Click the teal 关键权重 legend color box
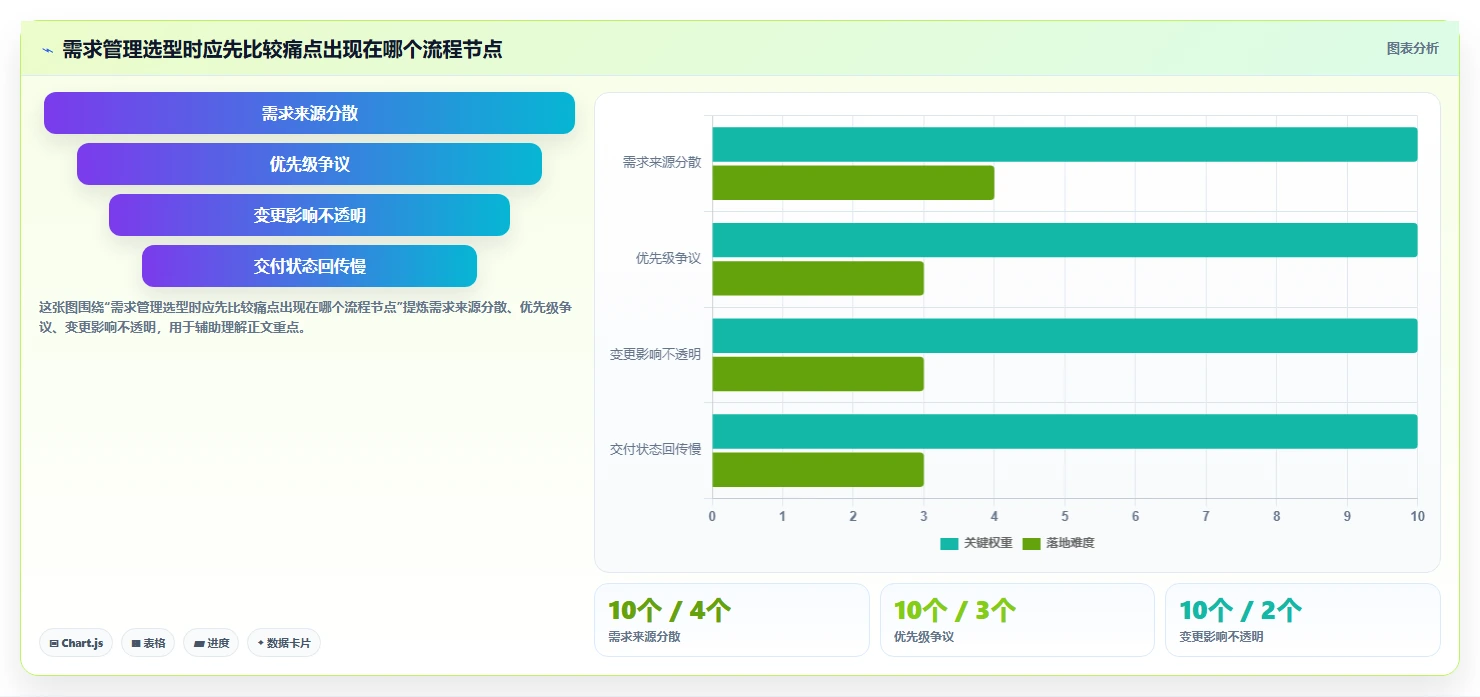The width and height of the screenshot is (1480, 697). pyautogui.click(x=949, y=543)
